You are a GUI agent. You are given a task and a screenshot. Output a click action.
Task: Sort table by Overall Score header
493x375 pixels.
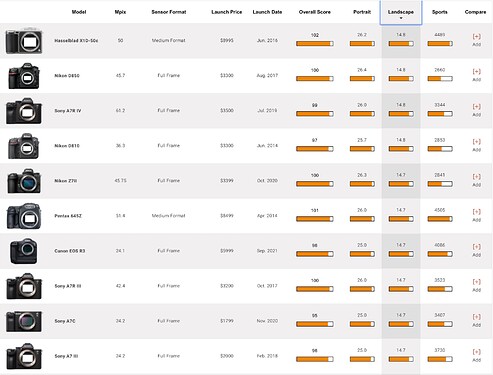(x=315, y=12)
